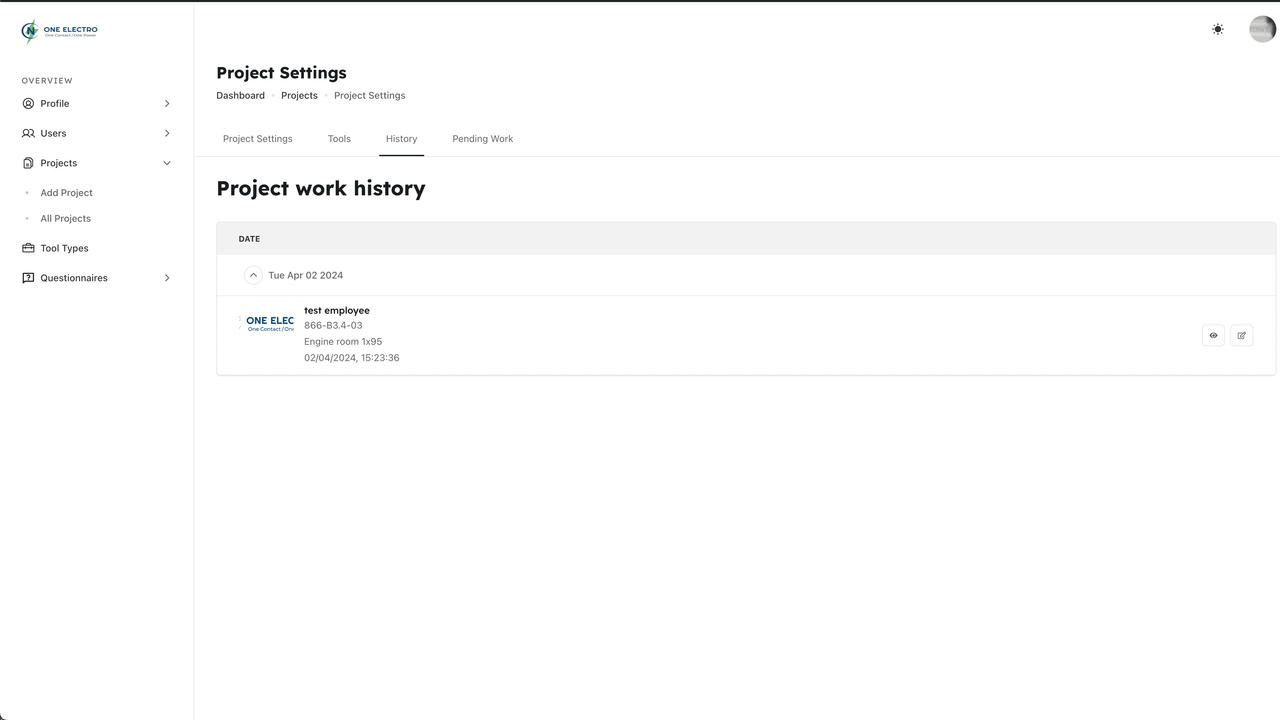The image size is (1280, 720).
Task: Click the company logo thumbnail in entry
Action: pyautogui.click(x=267, y=323)
